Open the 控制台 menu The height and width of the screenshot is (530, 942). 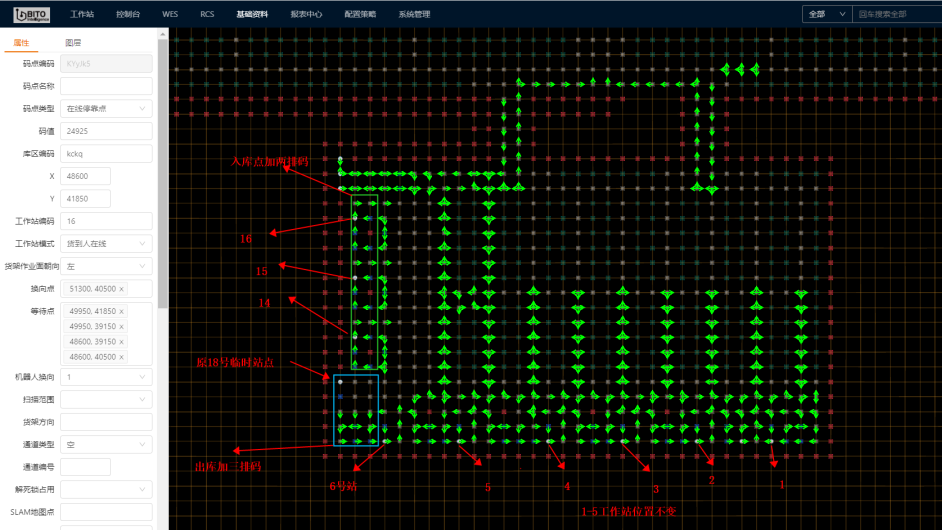128,14
